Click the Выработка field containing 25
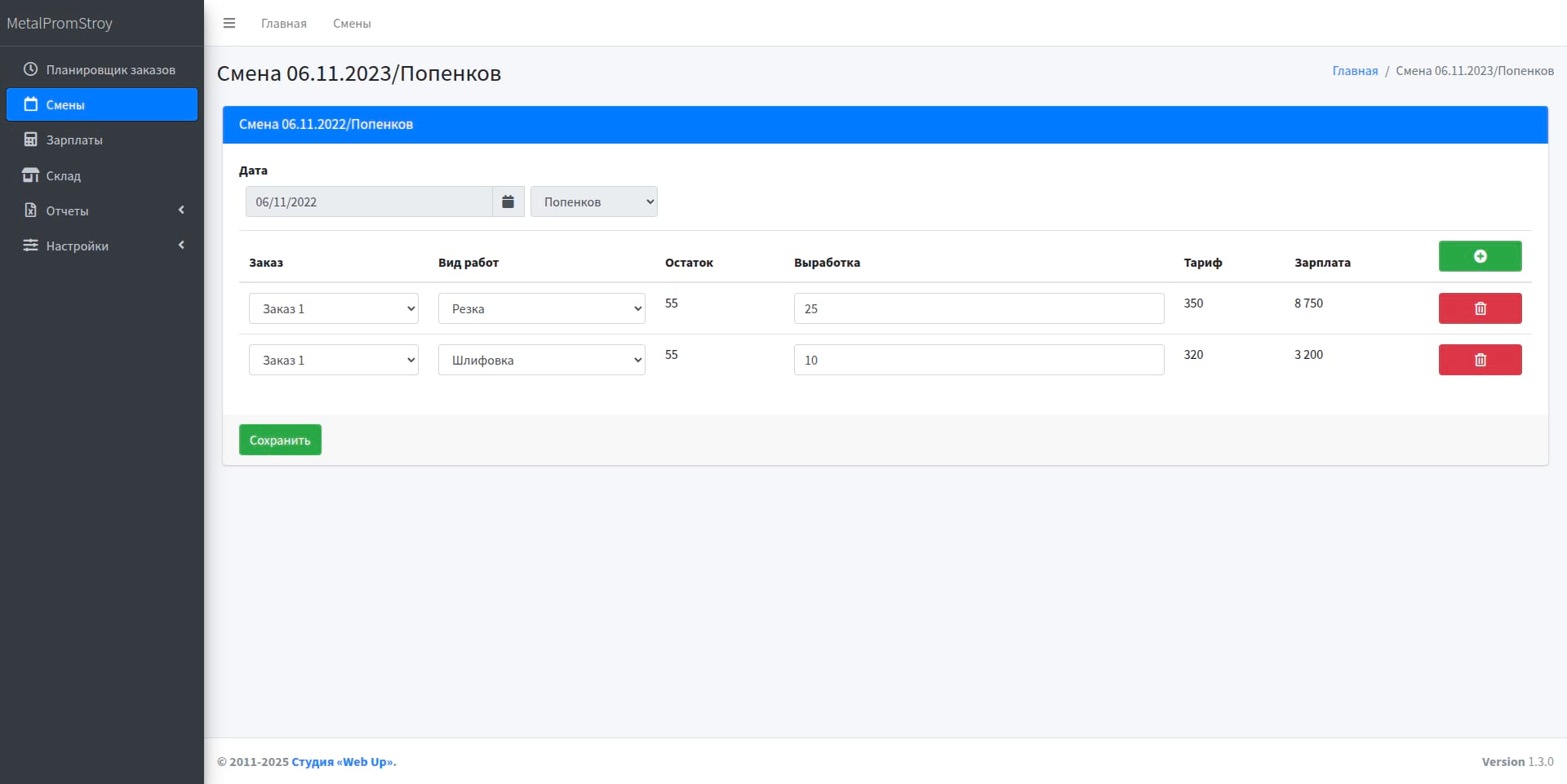Viewport: 1567px width, 784px height. click(978, 308)
